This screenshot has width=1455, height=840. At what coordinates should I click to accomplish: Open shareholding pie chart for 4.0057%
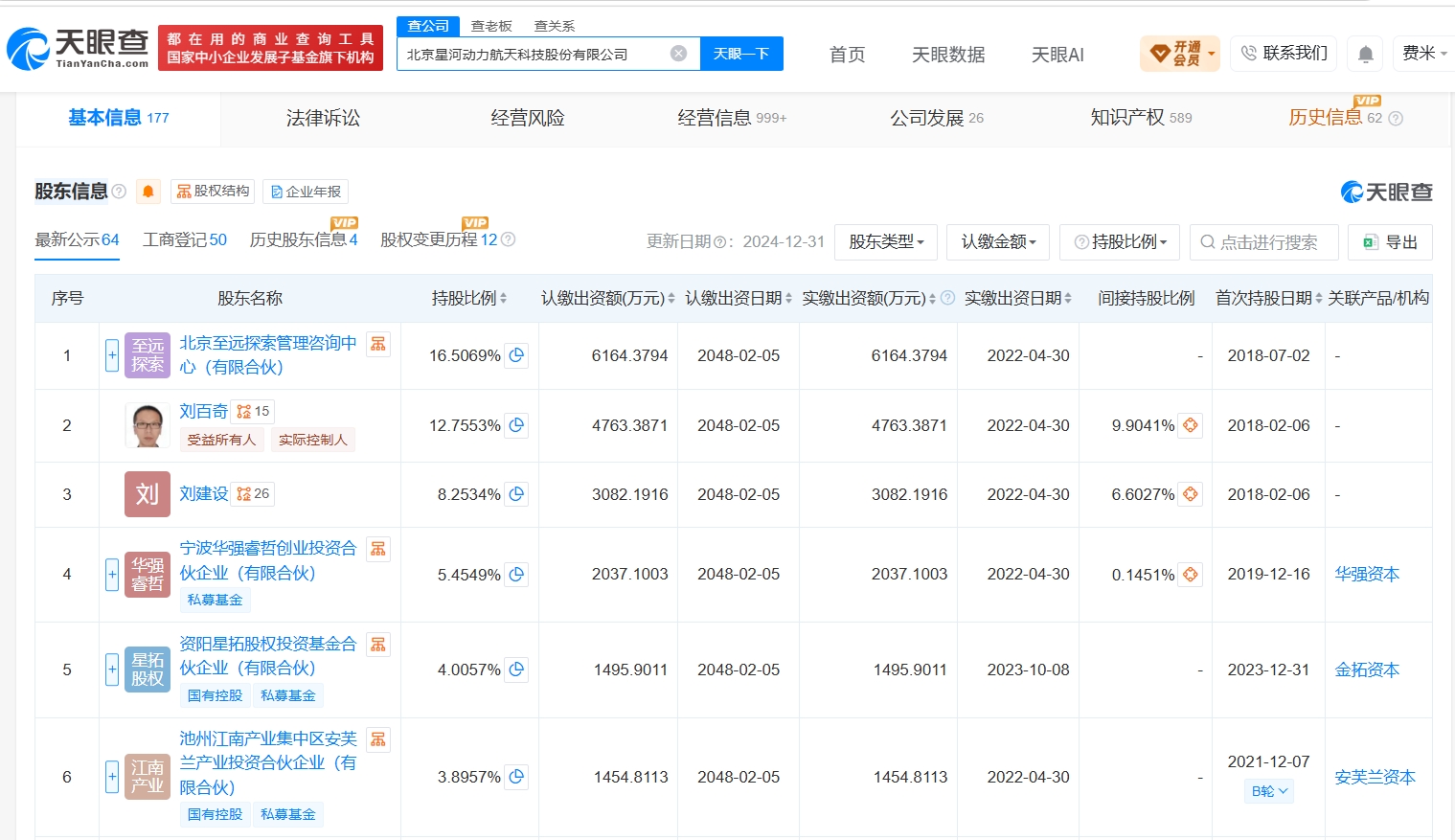[516, 670]
